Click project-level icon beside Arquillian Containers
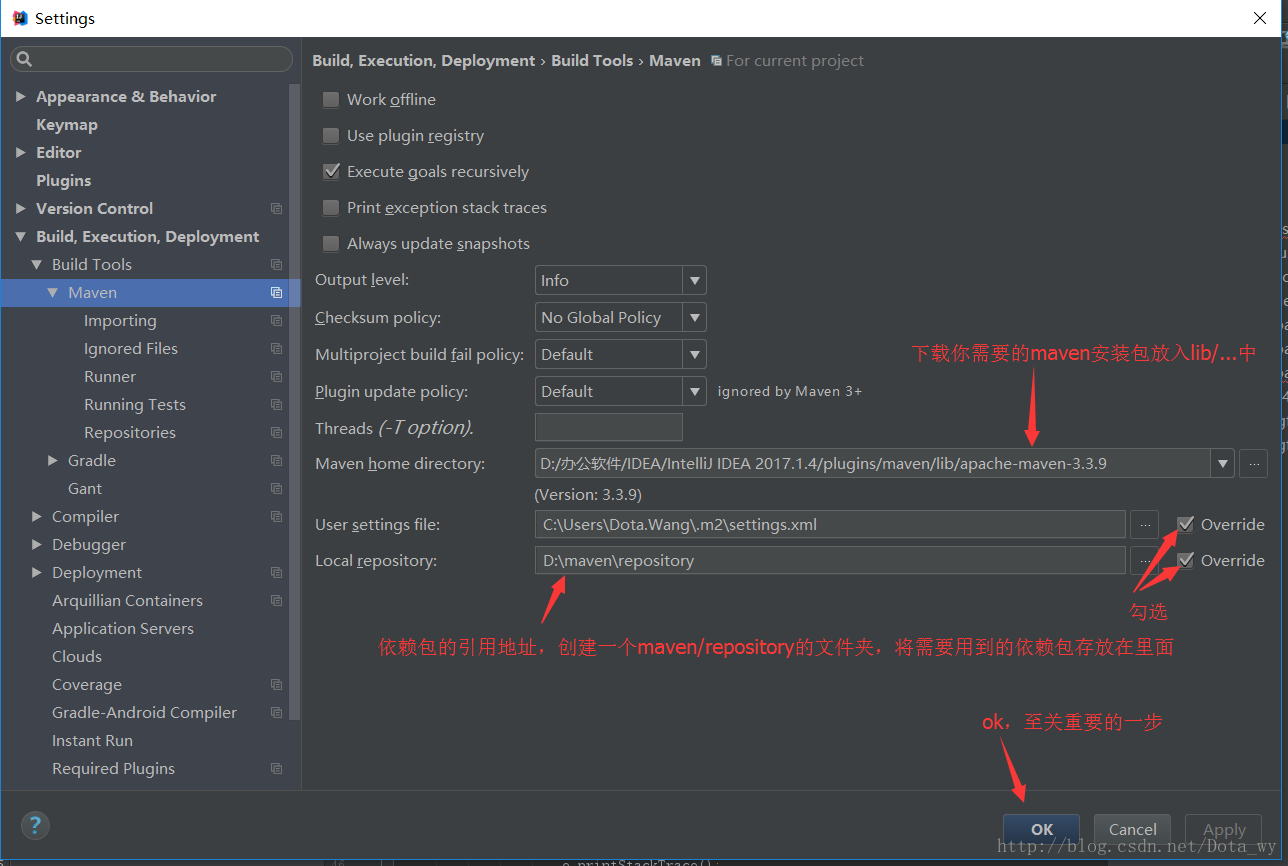The width and height of the screenshot is (1288, 866). point(277,601)
